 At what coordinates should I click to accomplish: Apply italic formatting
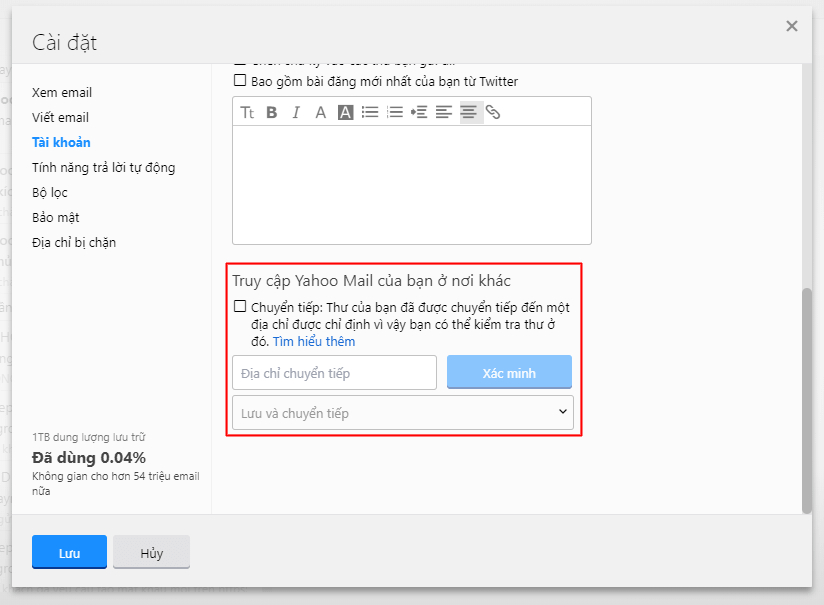pos(295,112)
